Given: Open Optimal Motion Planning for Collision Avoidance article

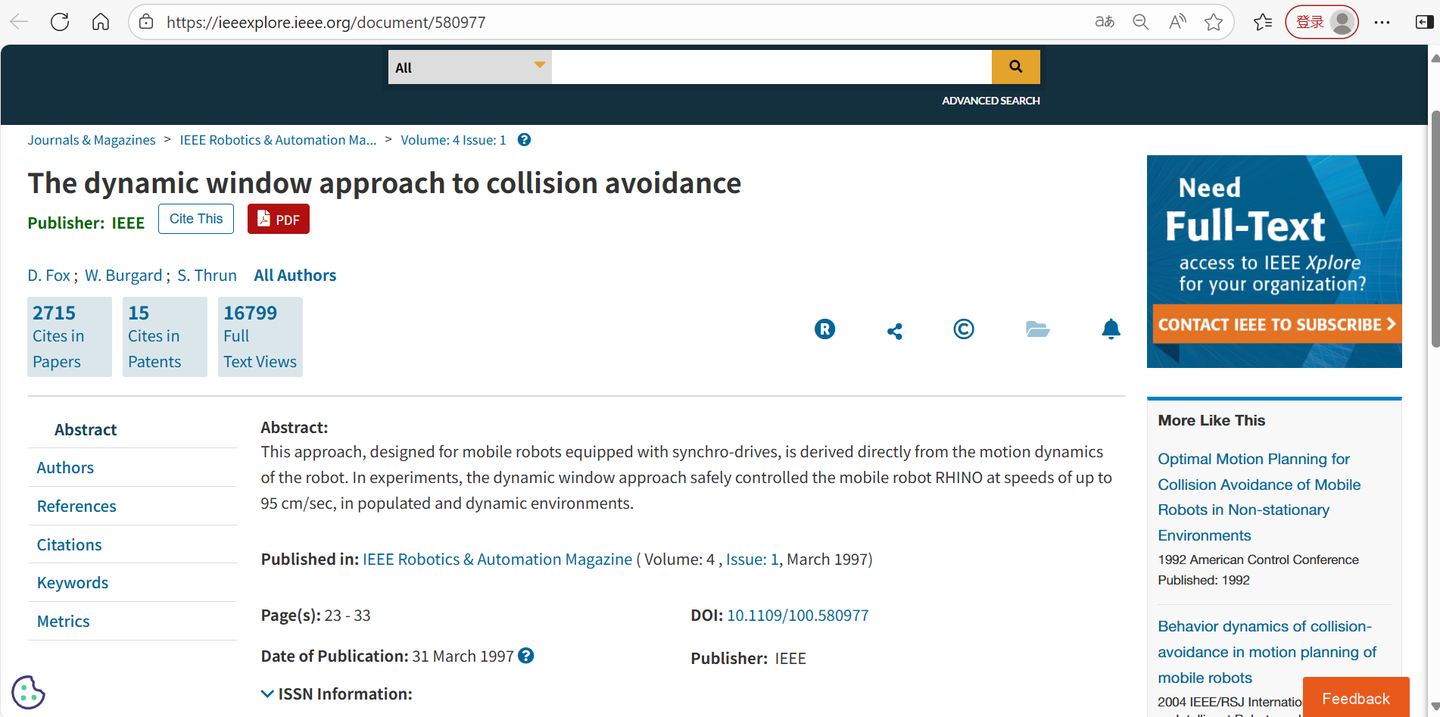Looking at the screenshot, I should point(1259,497).
